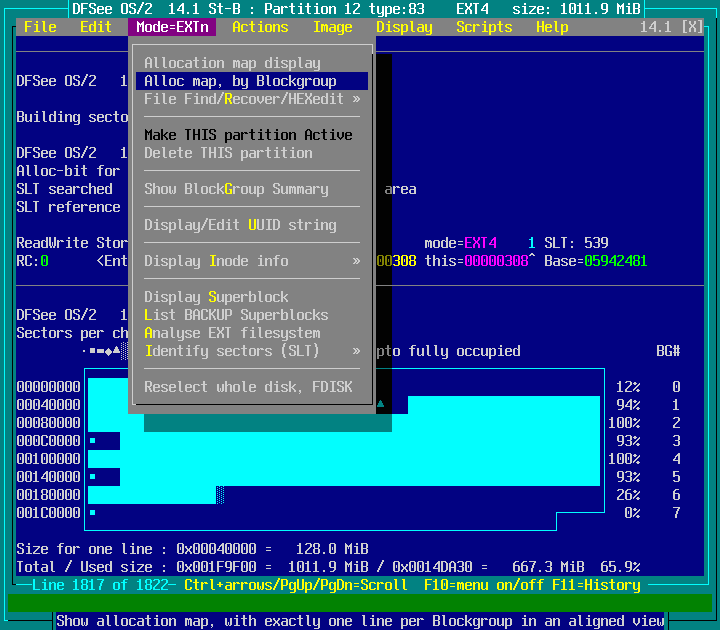
Task: Open the Actions menu
Action: click(x=260, y=27)
